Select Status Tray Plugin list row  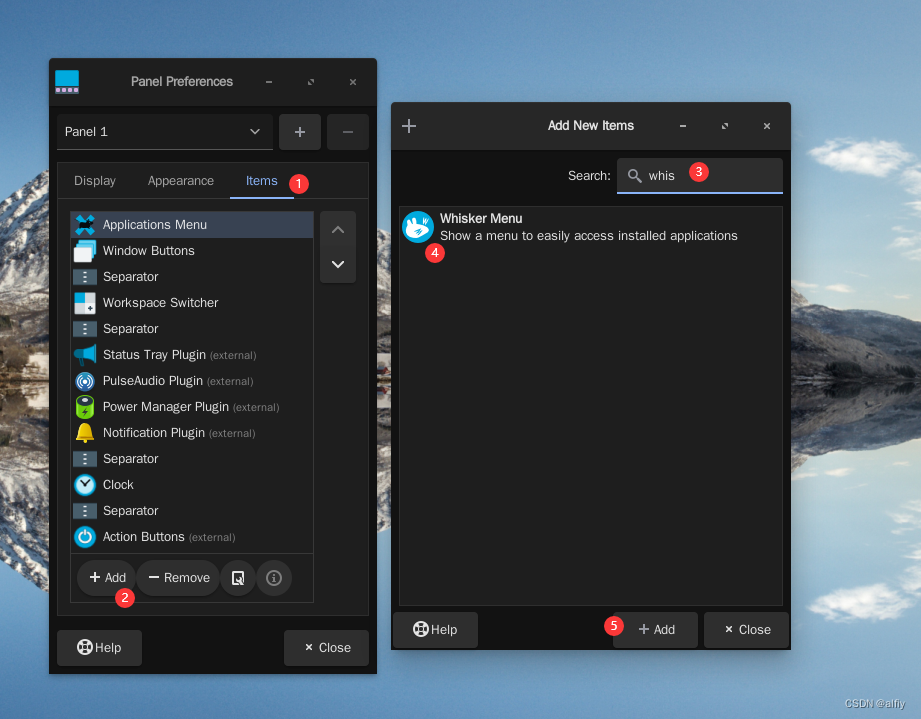point(192,355)
